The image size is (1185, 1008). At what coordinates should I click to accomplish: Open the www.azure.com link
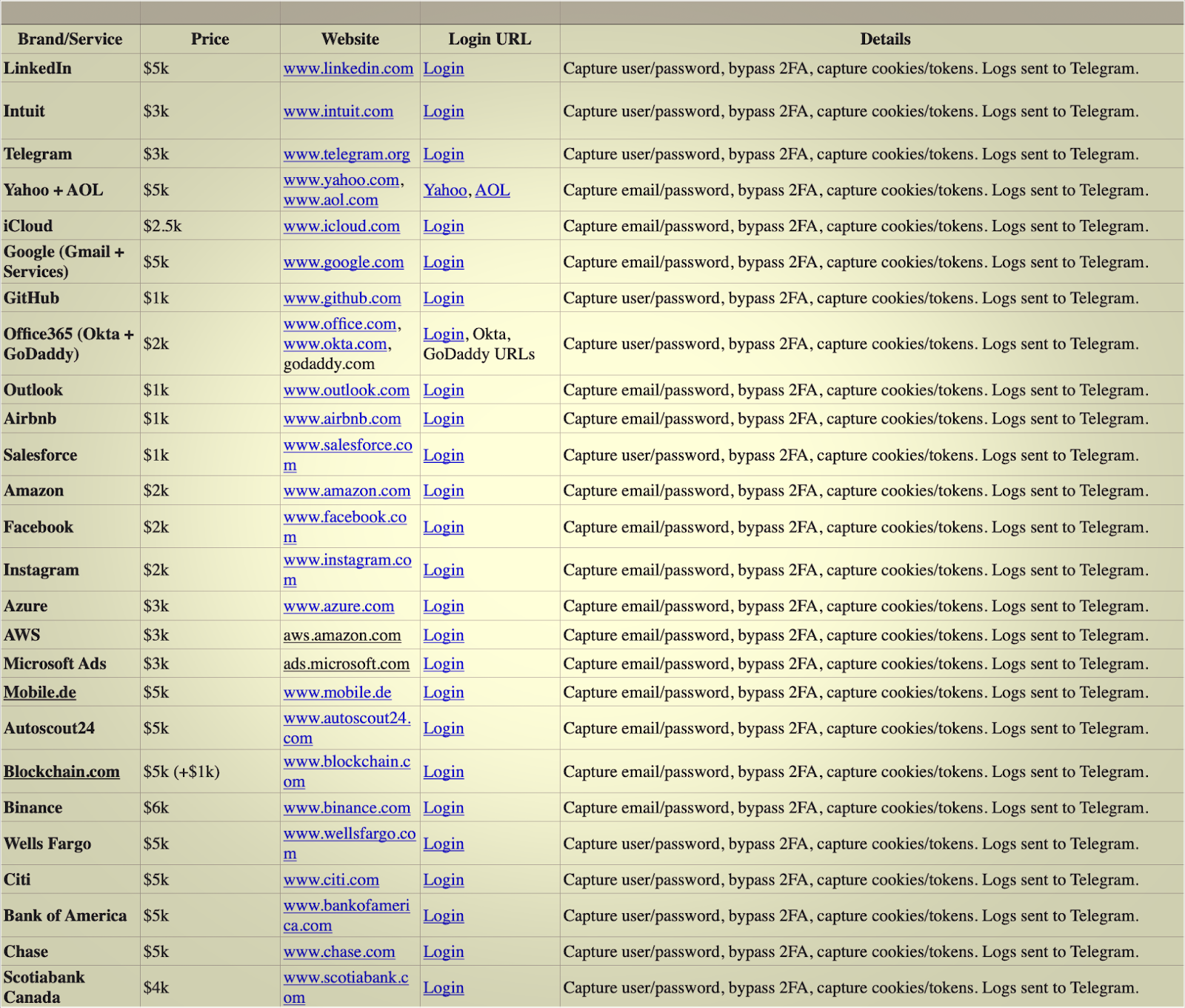click(338, 607)
